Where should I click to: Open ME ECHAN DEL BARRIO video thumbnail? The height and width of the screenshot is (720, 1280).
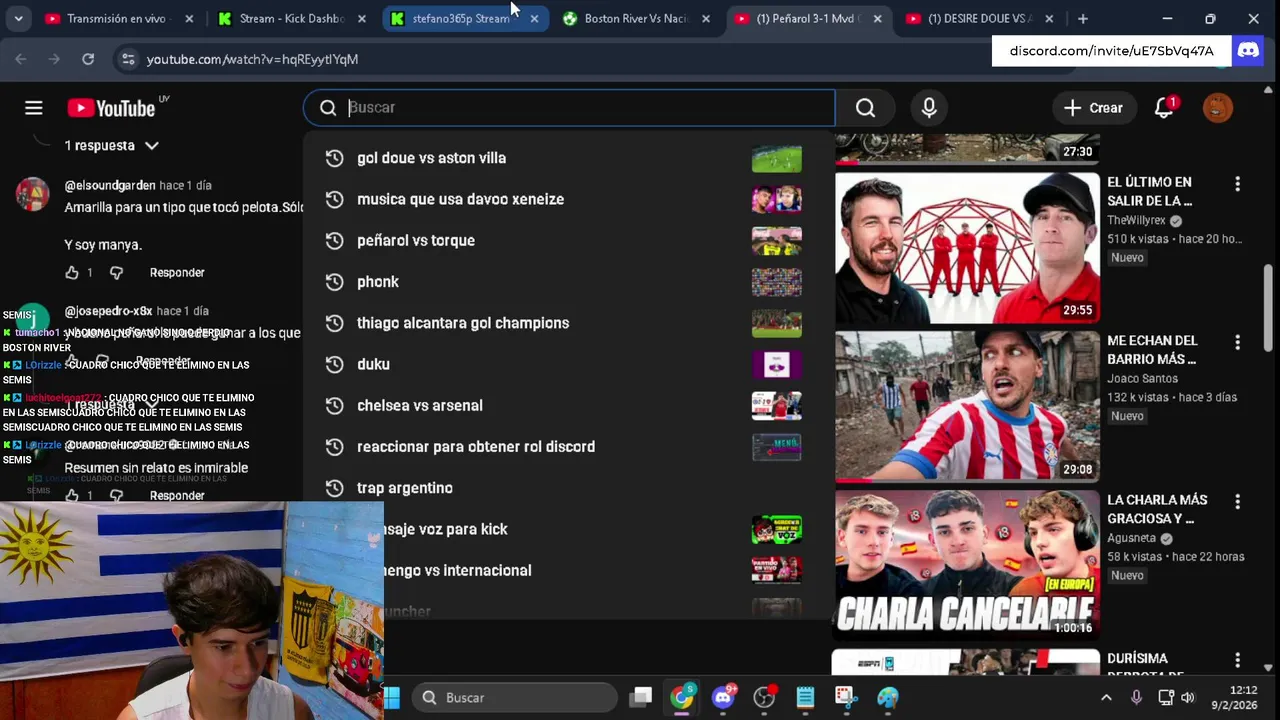click(967, 406)
